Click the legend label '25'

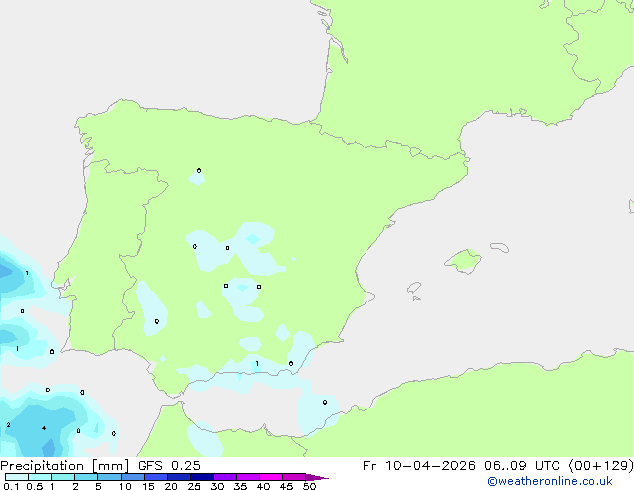click(194, 486)
